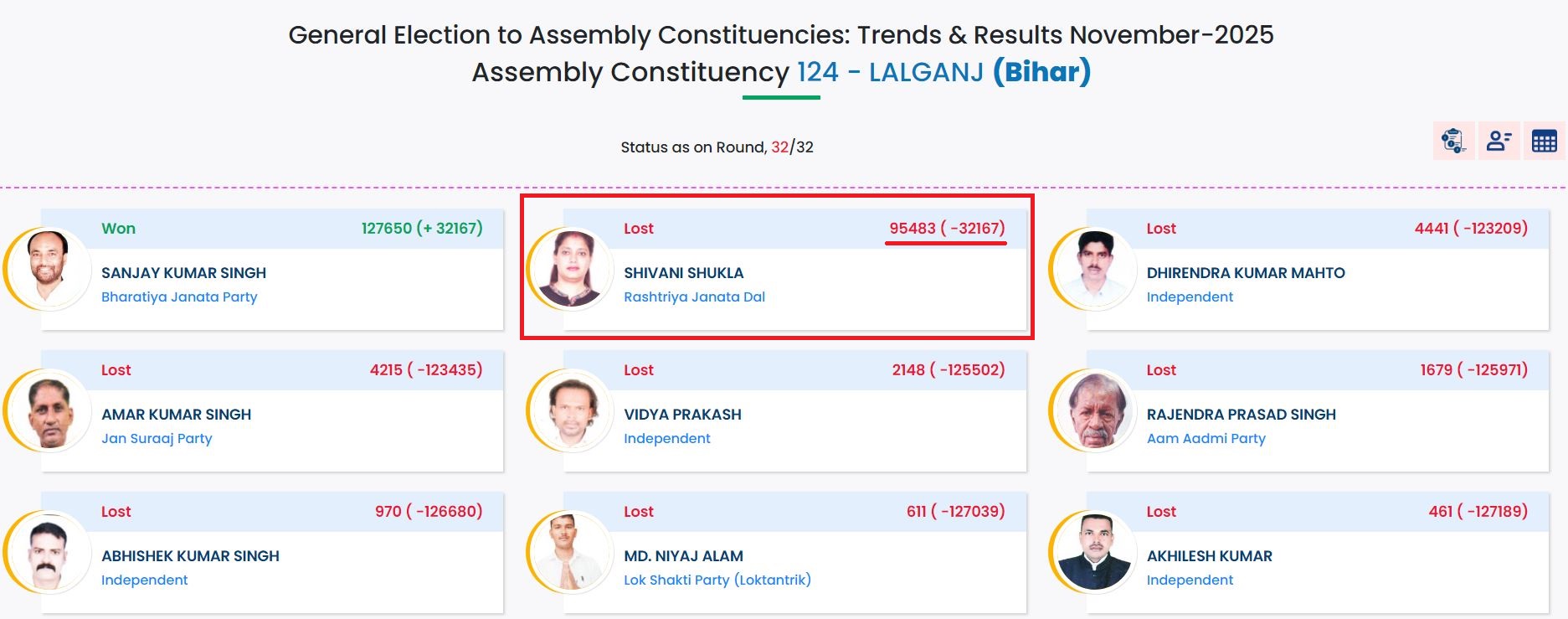The height and width of the screenshot is (619, 1568).
Task: Click Lok Shakti Party (Loktantrik) label
Action: pos(717,580)
